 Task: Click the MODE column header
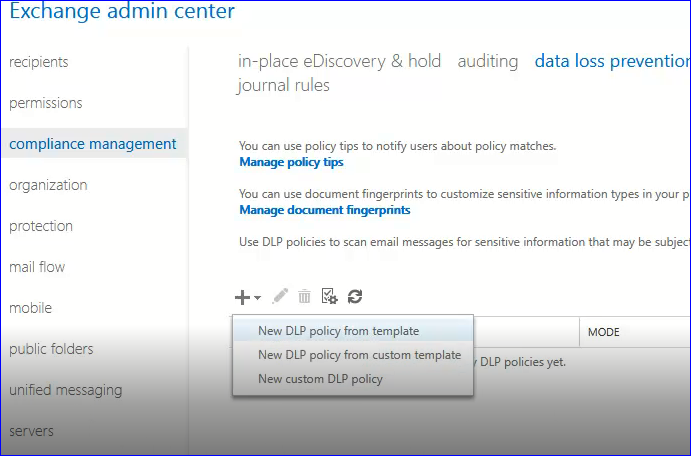coord(604,332)
